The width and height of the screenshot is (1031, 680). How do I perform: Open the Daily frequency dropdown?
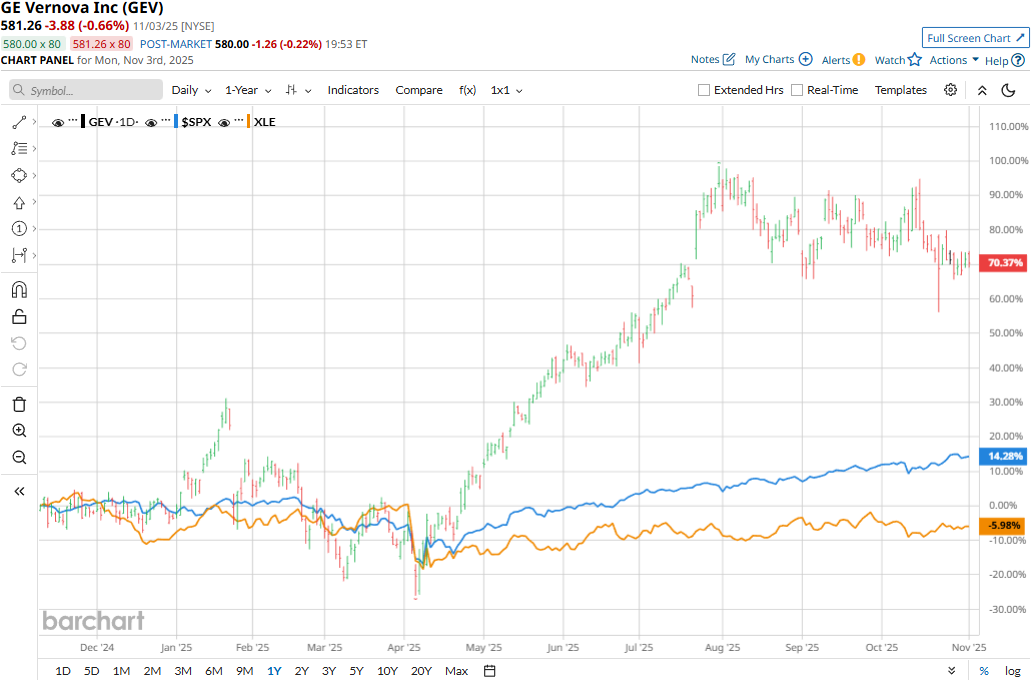(191, 90)
